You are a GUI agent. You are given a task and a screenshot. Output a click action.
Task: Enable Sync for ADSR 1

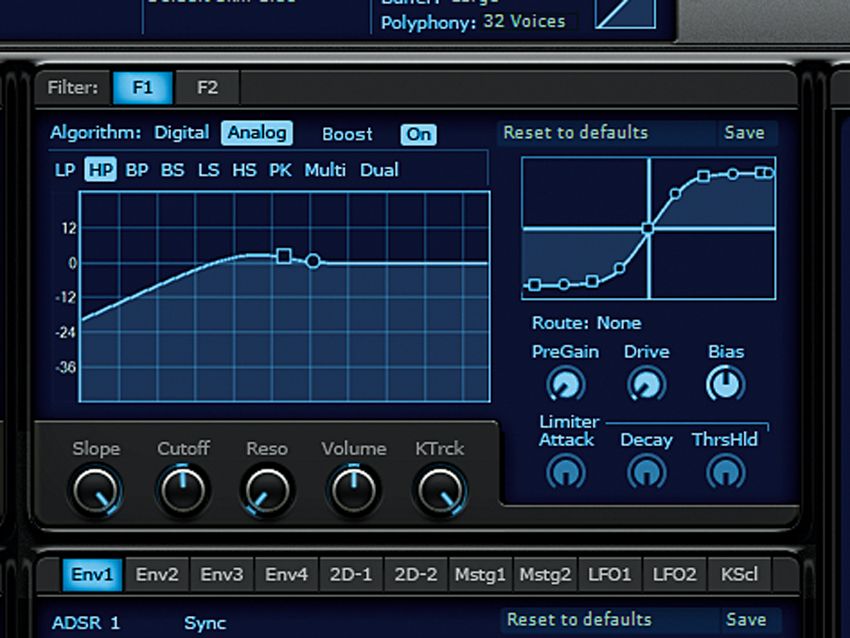(x=205, y=622)
